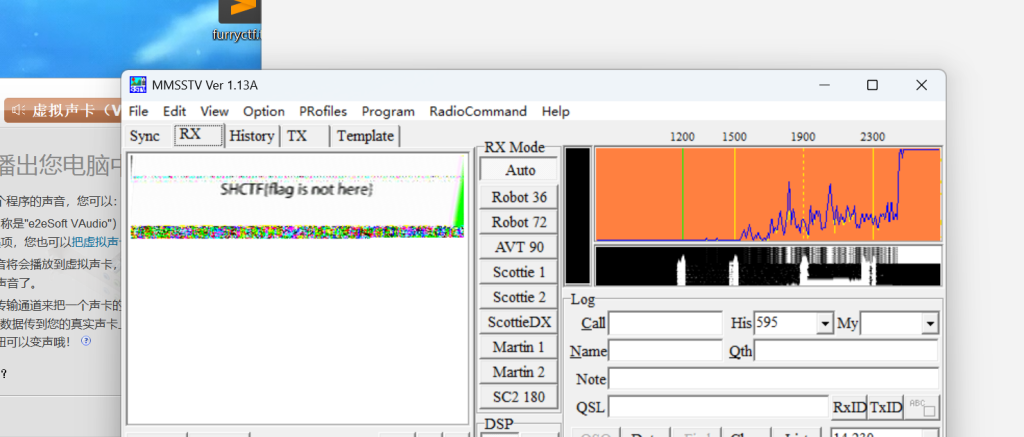This screenshot has height=437, width=1024.
Task: Click the ABC text overlay icon button
Action: [922, 407]
